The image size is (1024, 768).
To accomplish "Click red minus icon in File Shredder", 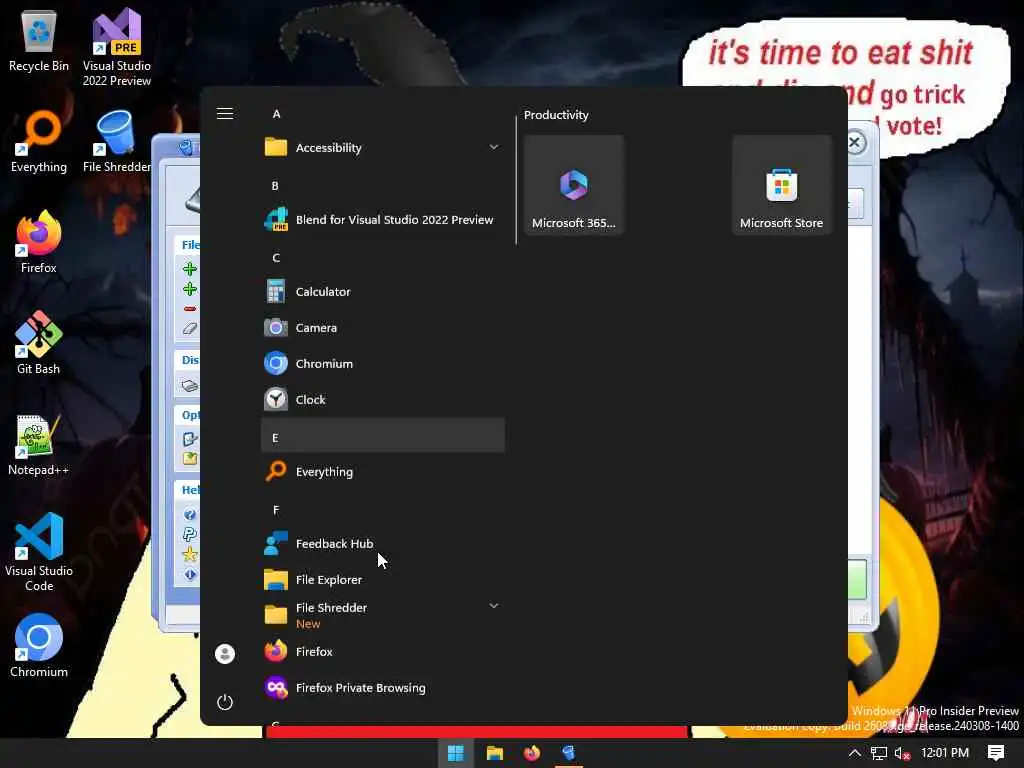I will tap(189, 308).
